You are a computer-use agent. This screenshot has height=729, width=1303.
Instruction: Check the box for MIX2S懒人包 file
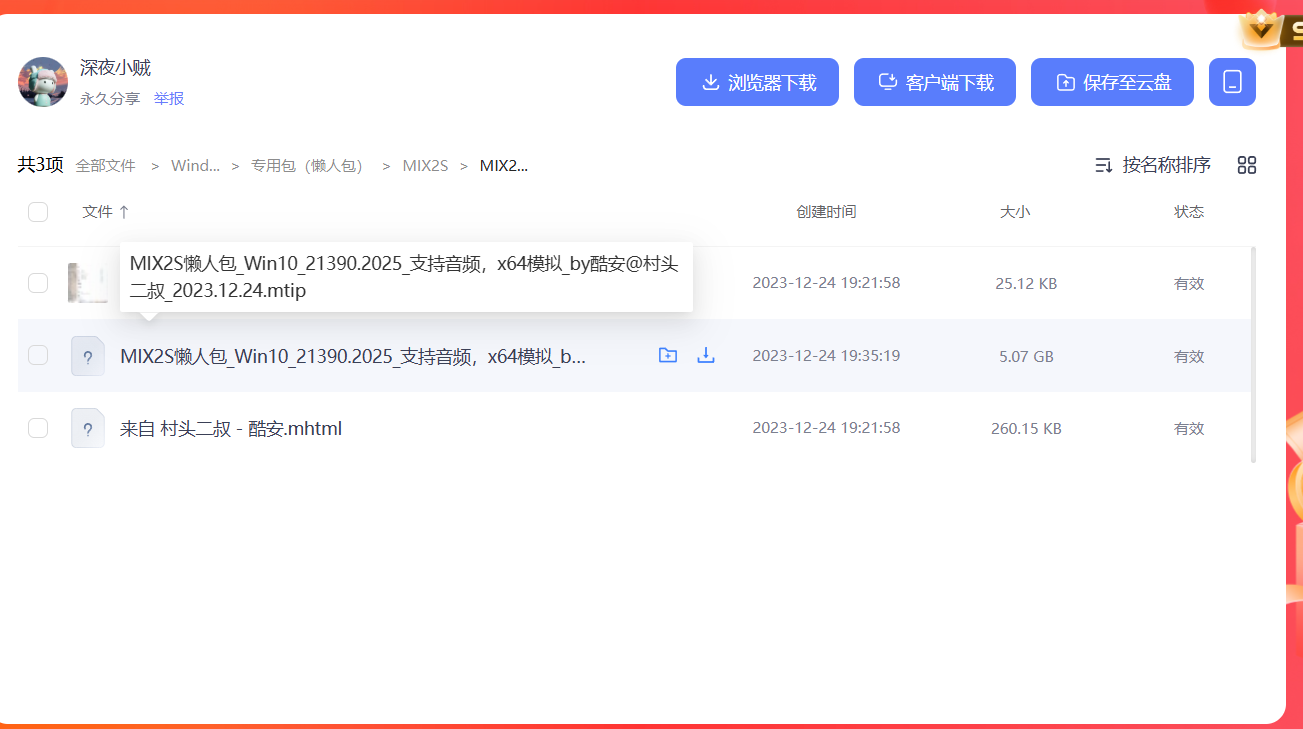(38, 355)
